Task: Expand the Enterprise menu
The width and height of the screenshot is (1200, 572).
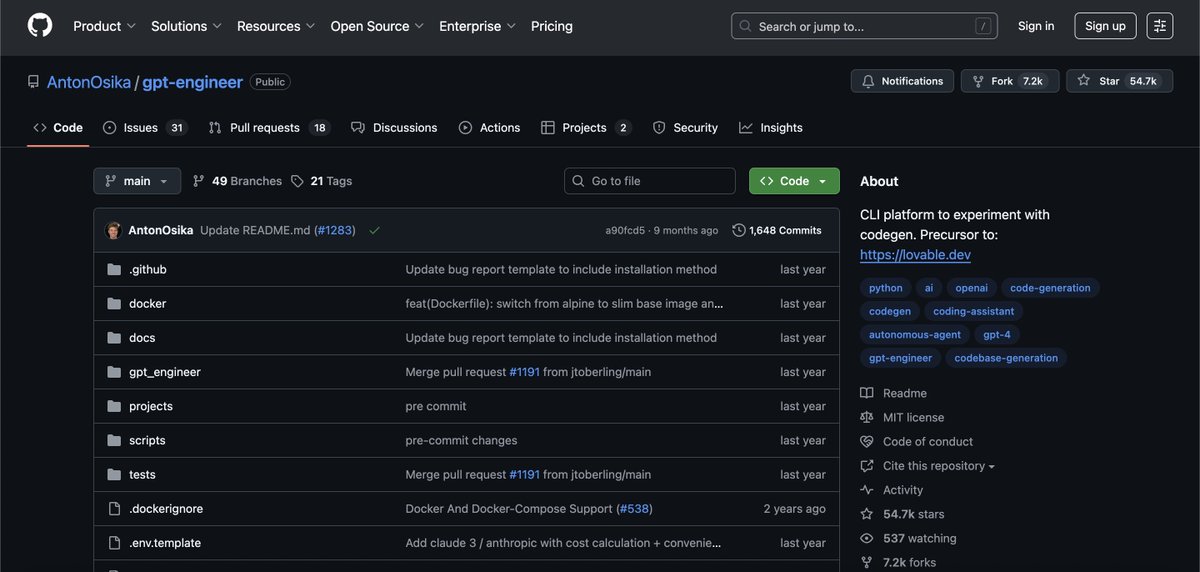Action: pyautogui.click(x=478, y=26)
